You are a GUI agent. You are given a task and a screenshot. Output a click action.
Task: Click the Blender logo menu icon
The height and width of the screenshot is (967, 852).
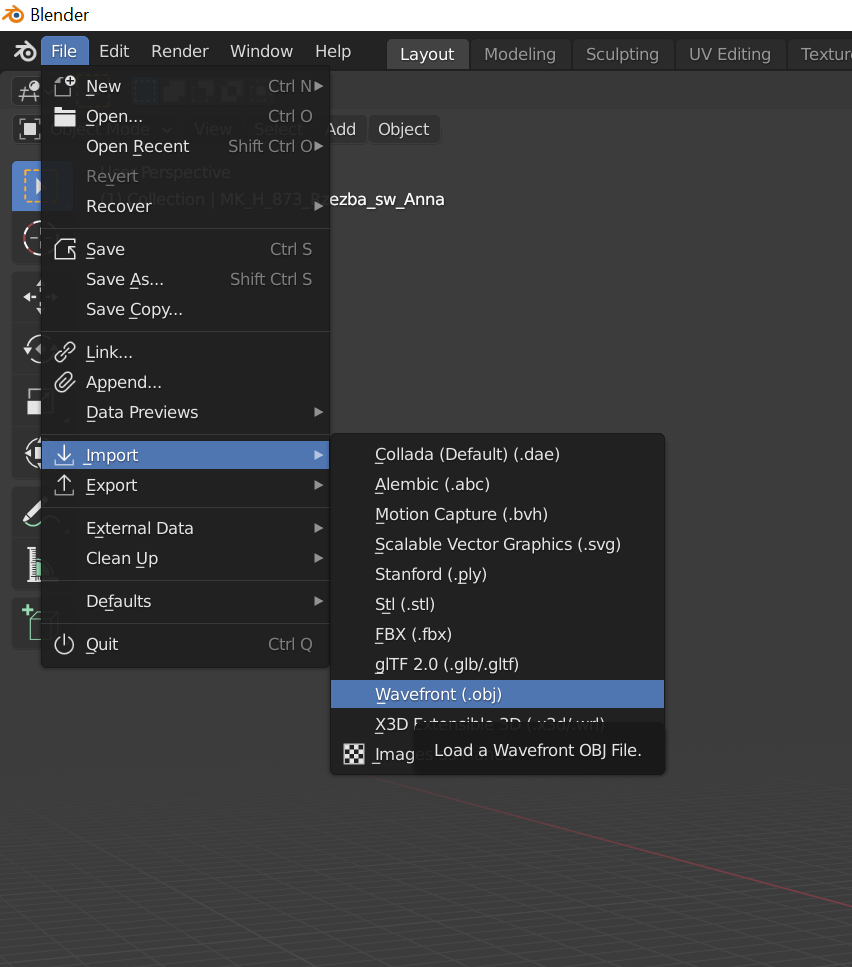(25, 51)
